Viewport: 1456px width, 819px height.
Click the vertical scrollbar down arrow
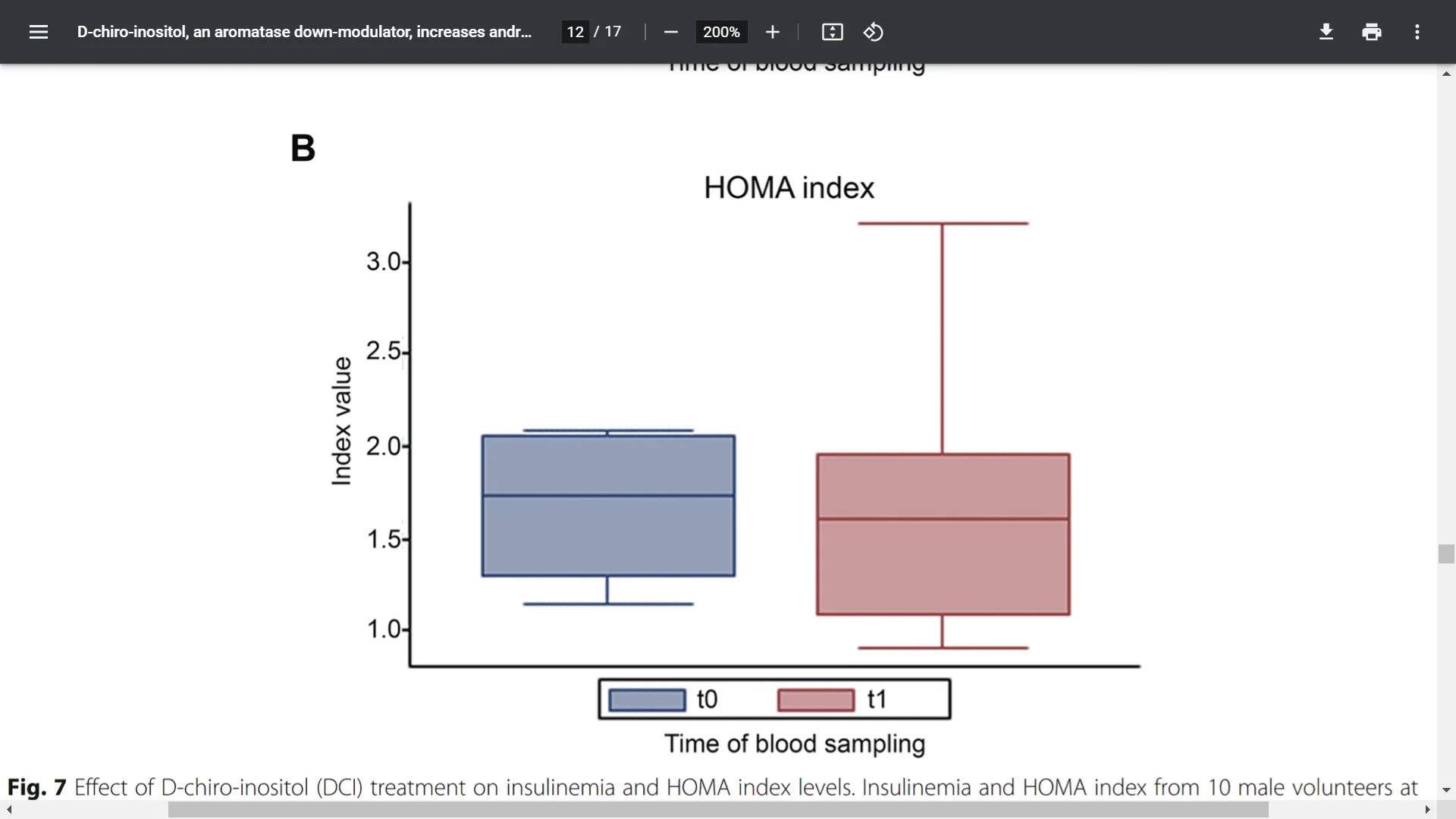(1446, 790)
